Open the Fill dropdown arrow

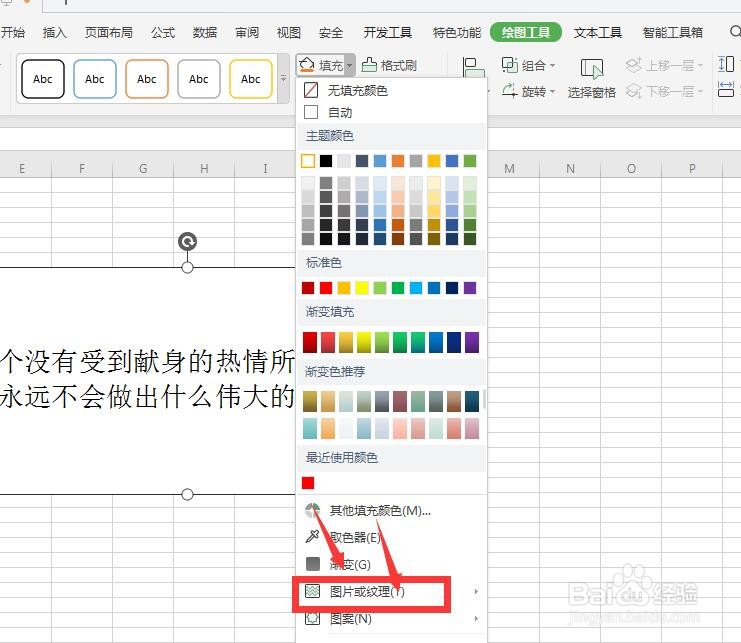[x=350, y=65]
